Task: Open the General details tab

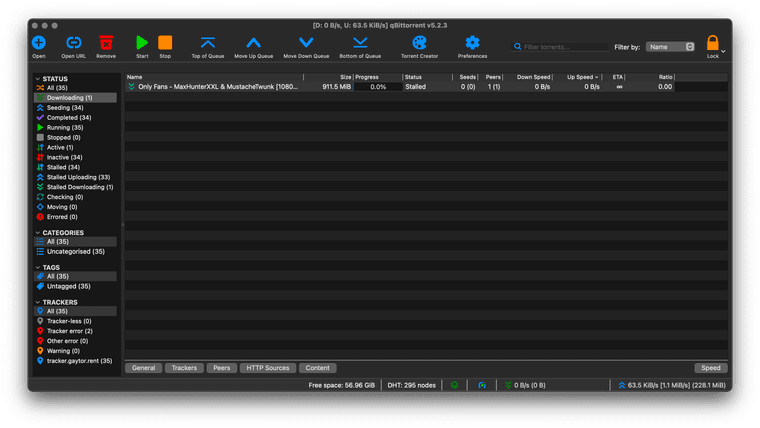Action: (143, 368)
